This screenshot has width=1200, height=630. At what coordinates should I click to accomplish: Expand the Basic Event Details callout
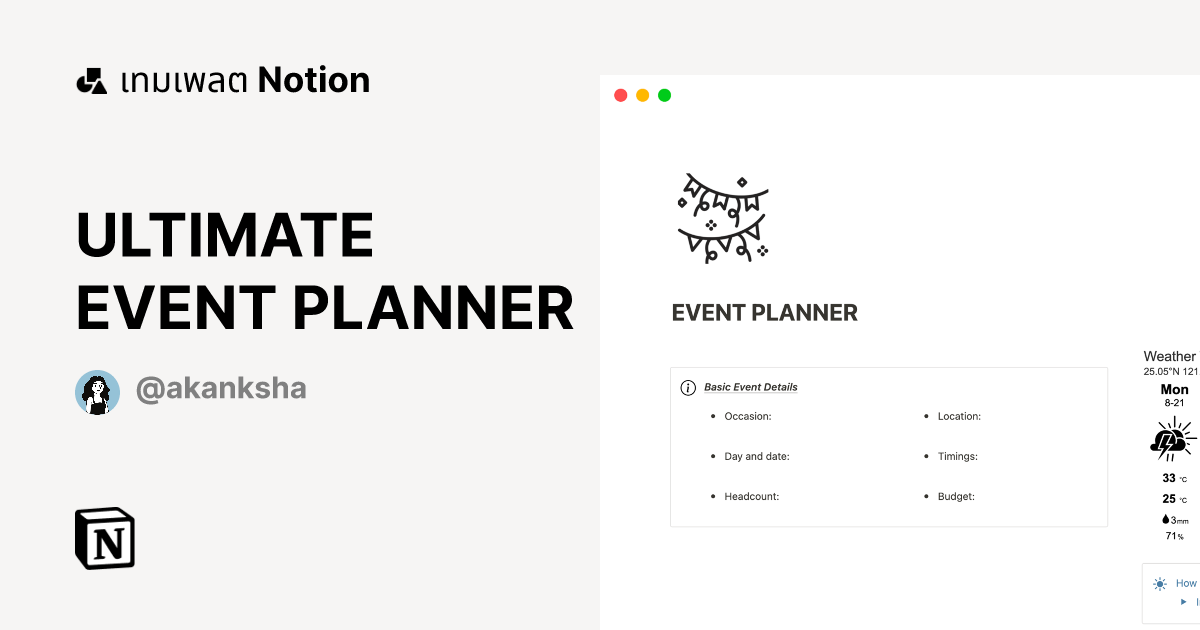[750, 387]
